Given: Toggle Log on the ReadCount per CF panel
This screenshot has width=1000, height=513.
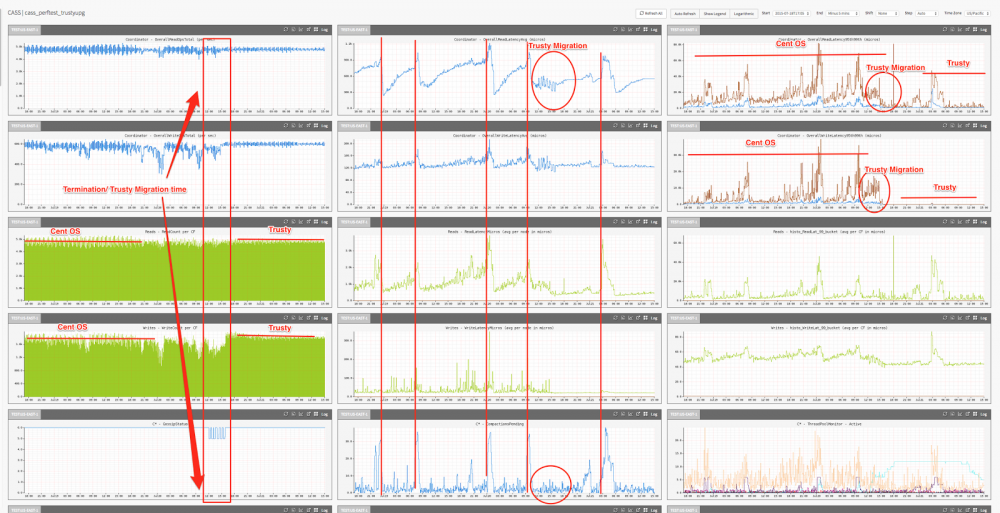Looking at the screenshot, I should (323, 221).
